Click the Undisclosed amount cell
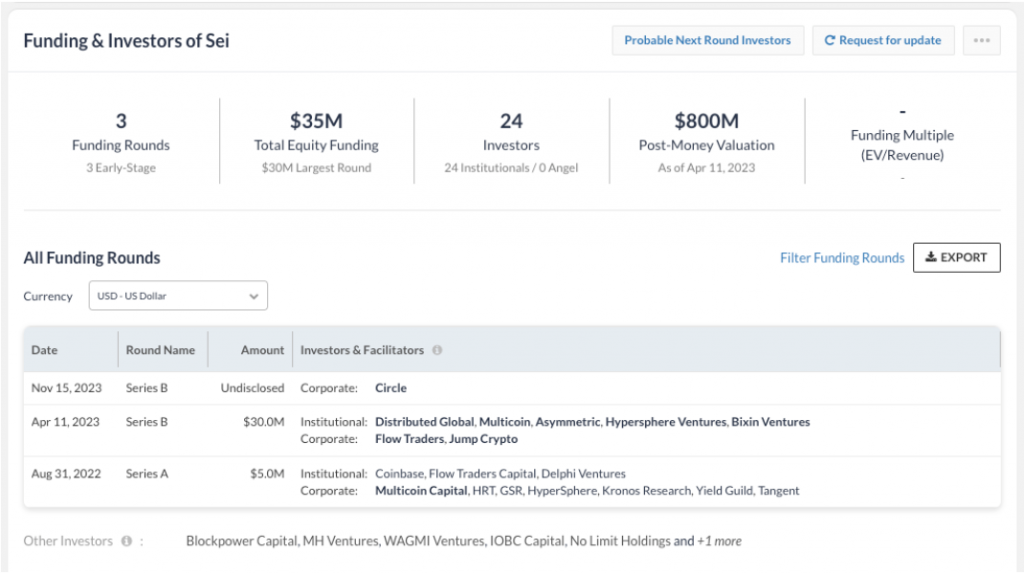This screenshot has width=1024, height=574. (252, 388)
